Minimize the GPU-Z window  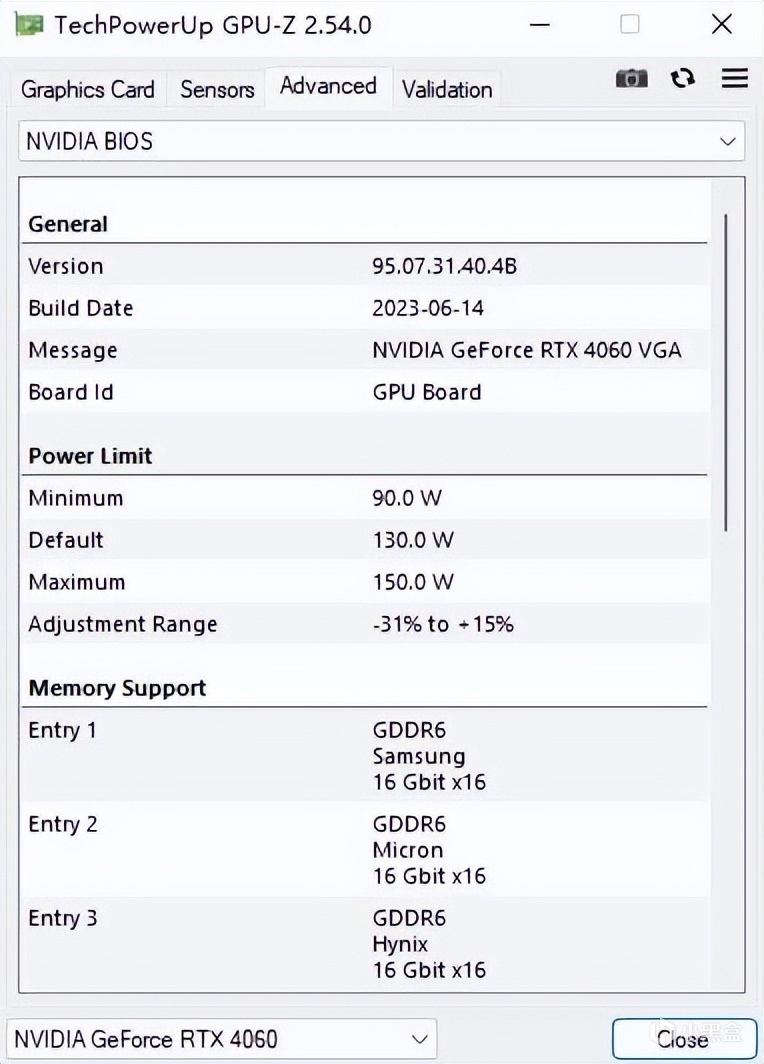540,25
